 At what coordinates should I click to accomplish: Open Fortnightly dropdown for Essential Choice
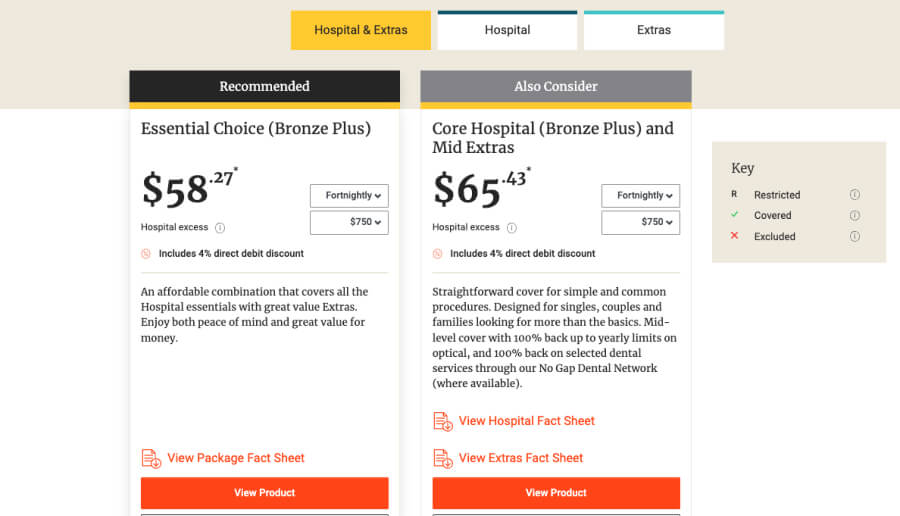pos(349,196)
